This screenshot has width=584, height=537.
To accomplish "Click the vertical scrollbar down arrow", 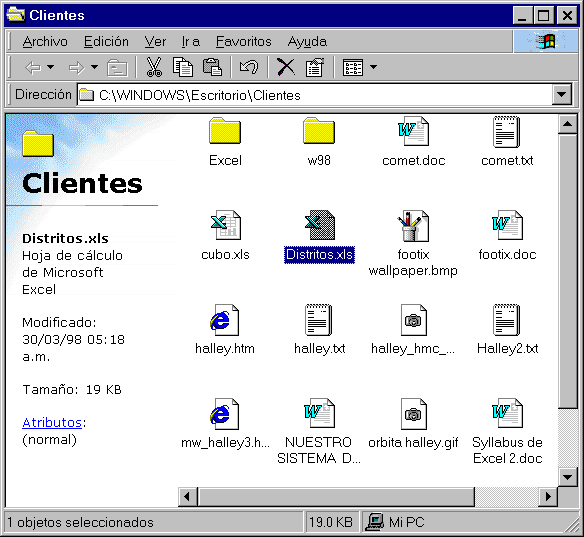I will (568, 477).
